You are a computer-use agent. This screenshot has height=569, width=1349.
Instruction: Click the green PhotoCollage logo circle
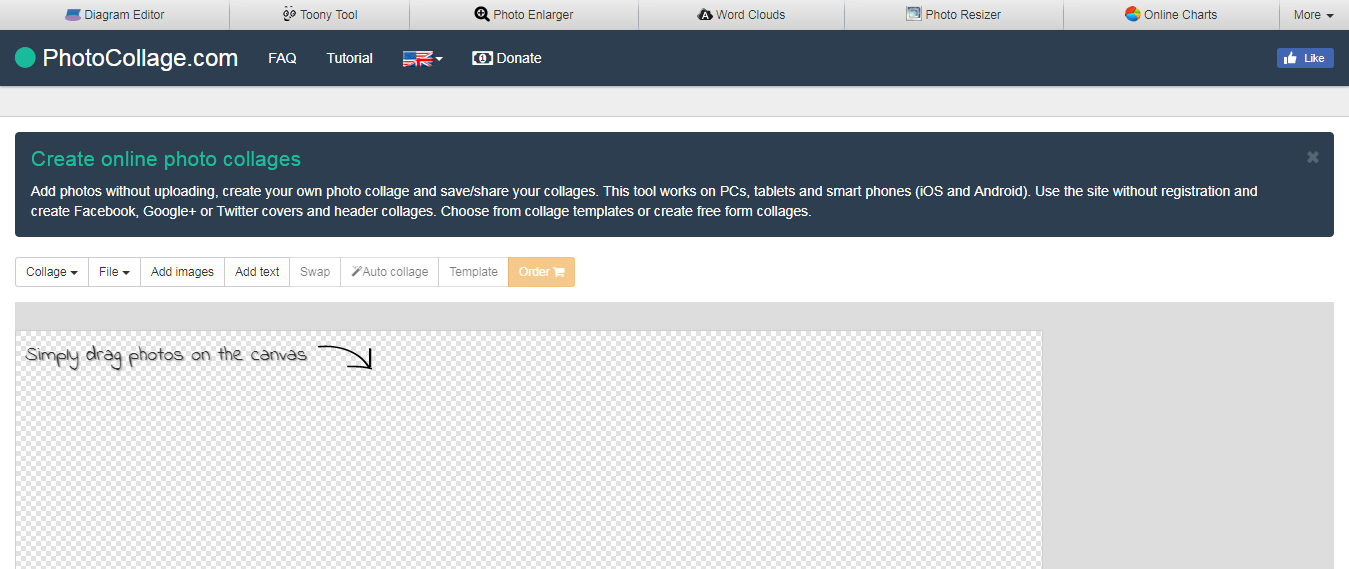click(25, 58)
